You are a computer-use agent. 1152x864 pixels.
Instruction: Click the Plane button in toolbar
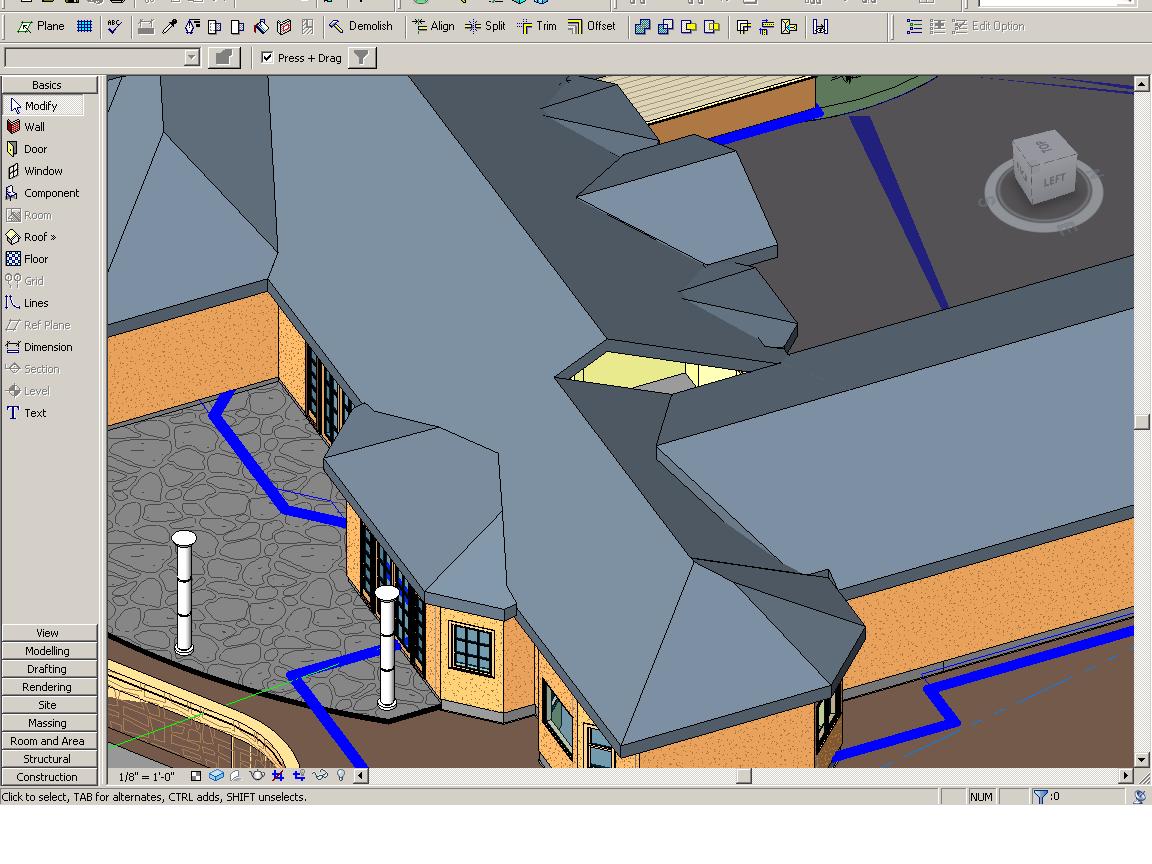pyautogui.click(x=41, y=26)
